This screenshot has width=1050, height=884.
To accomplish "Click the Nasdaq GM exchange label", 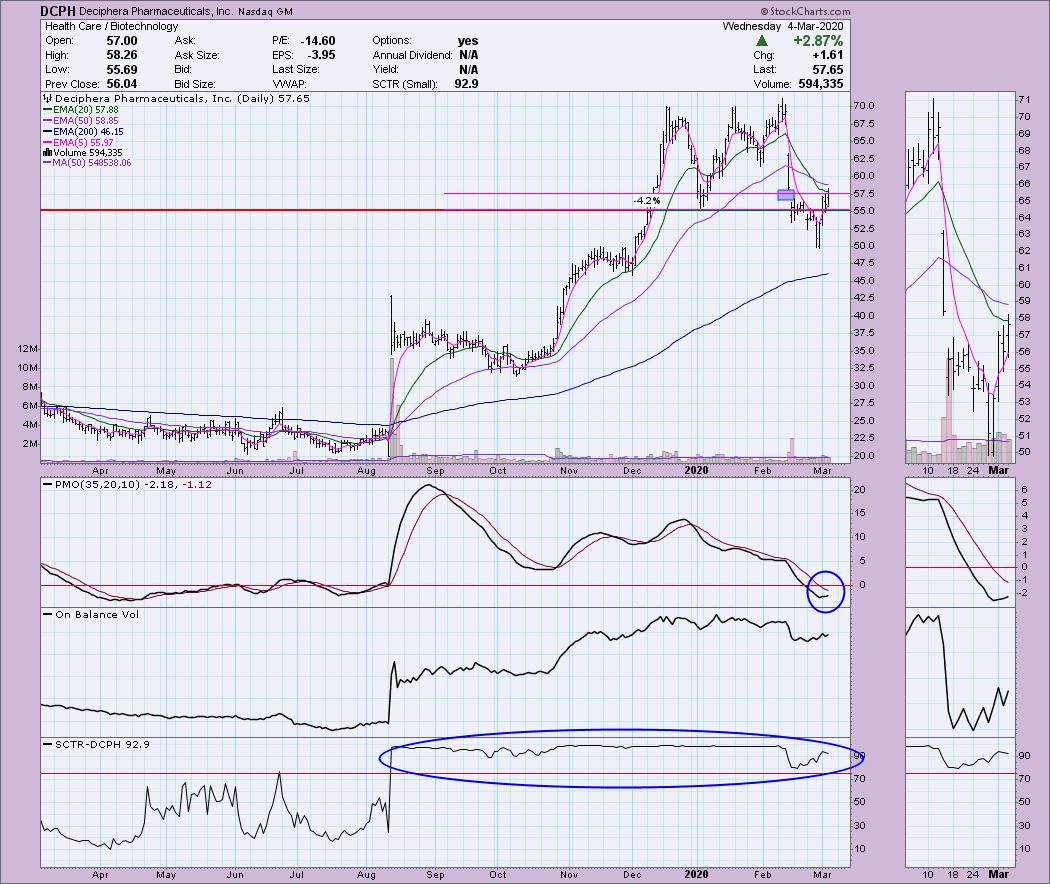I will pyautogui.click(x=265, y=11).
